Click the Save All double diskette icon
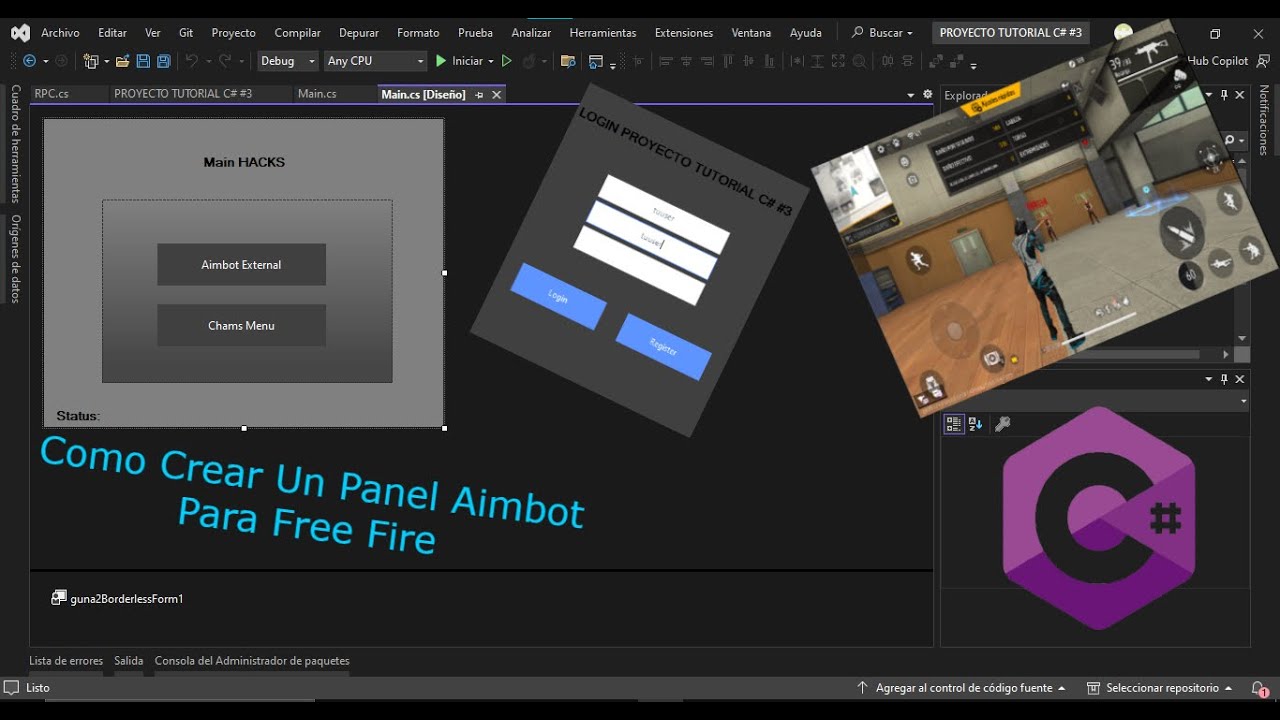1280x720 pixels. coord(163,61)
